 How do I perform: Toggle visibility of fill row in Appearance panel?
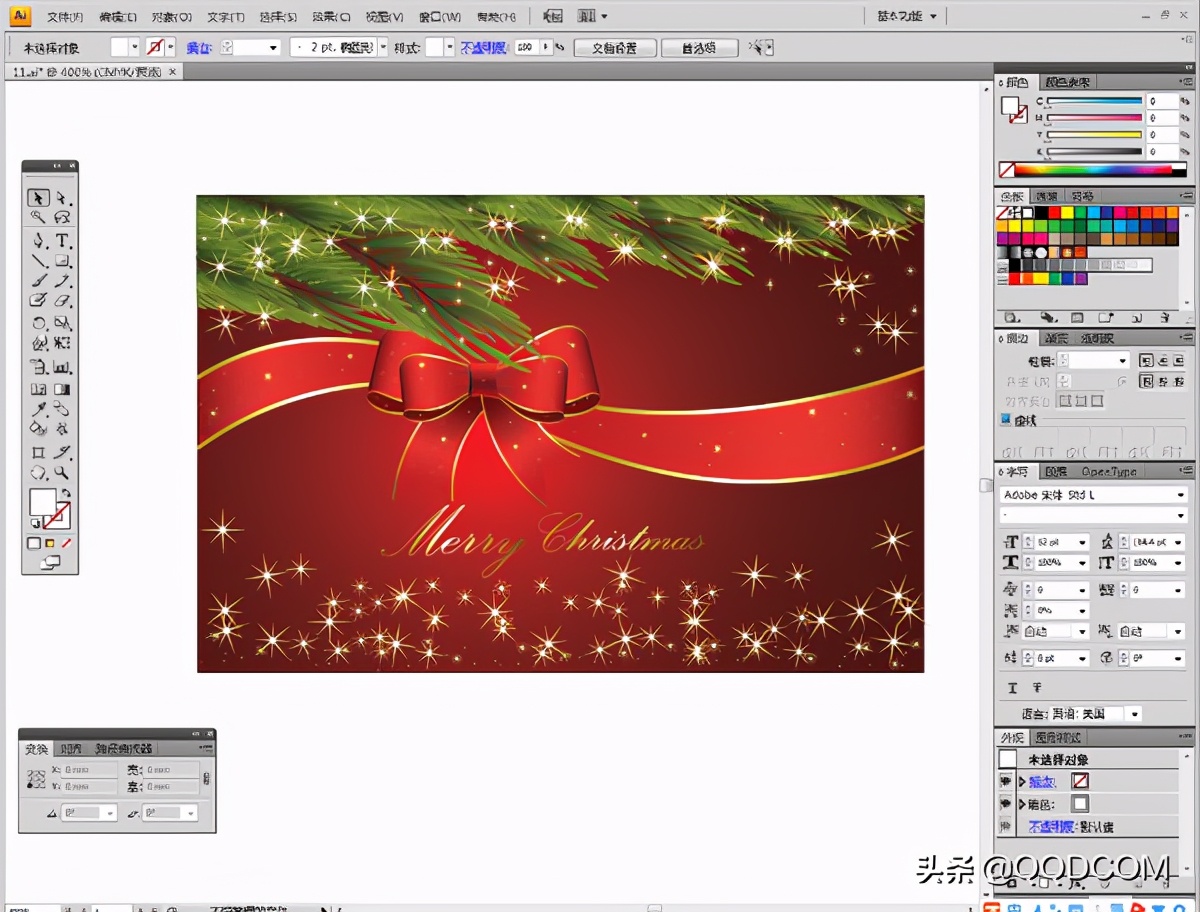[x=1006, y=804]
